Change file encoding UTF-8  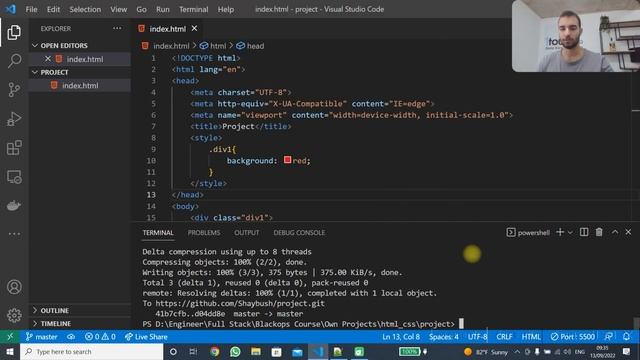click(478, 337)
